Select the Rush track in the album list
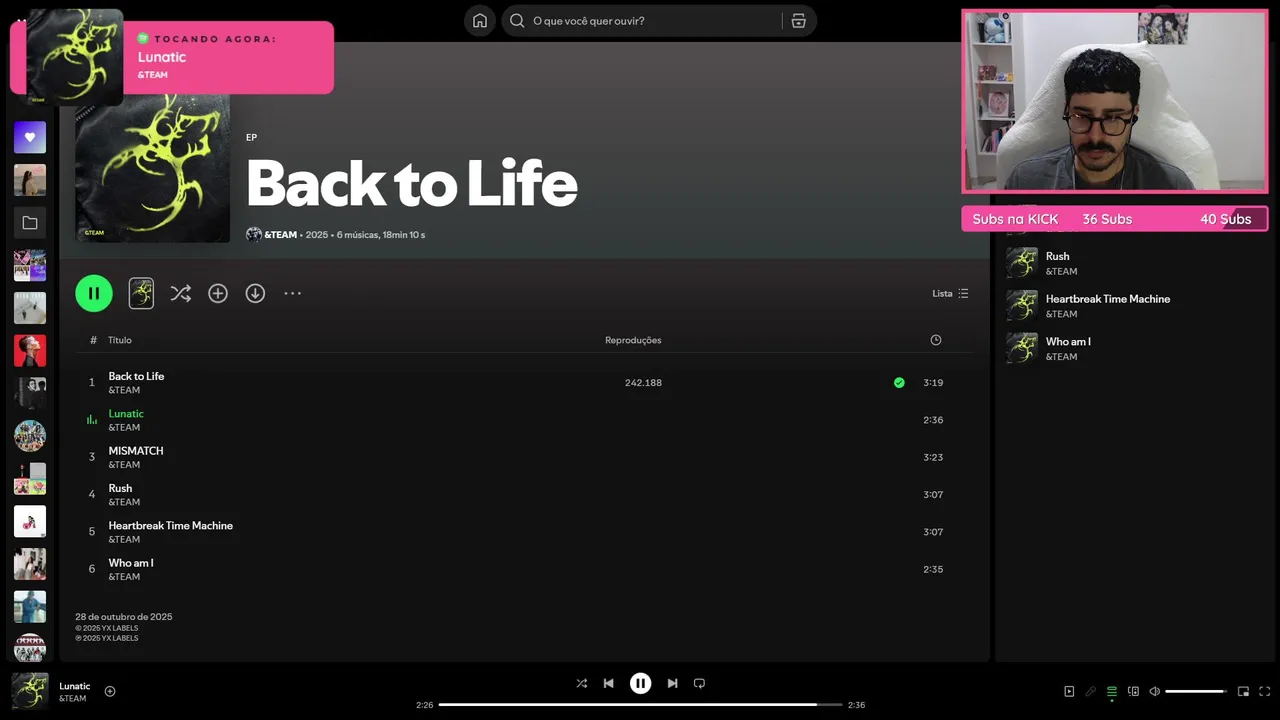The width and height of the screenshot is (1280, 720). (x=525, y=494)
